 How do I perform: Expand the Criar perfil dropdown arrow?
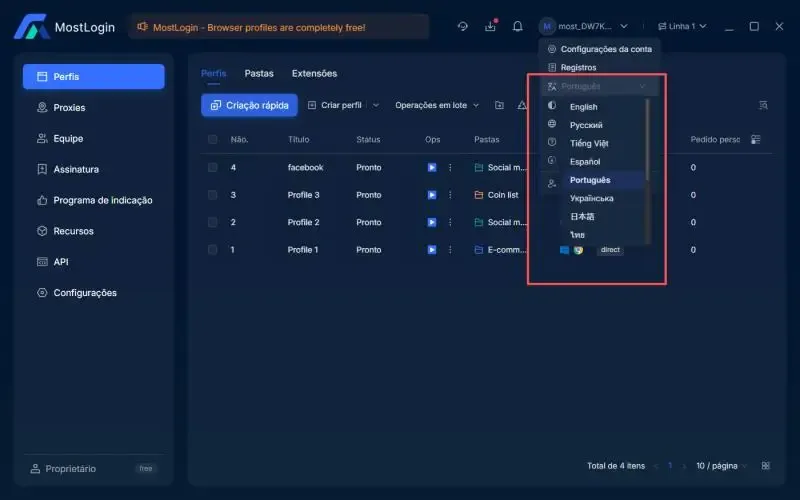[376, 105]
